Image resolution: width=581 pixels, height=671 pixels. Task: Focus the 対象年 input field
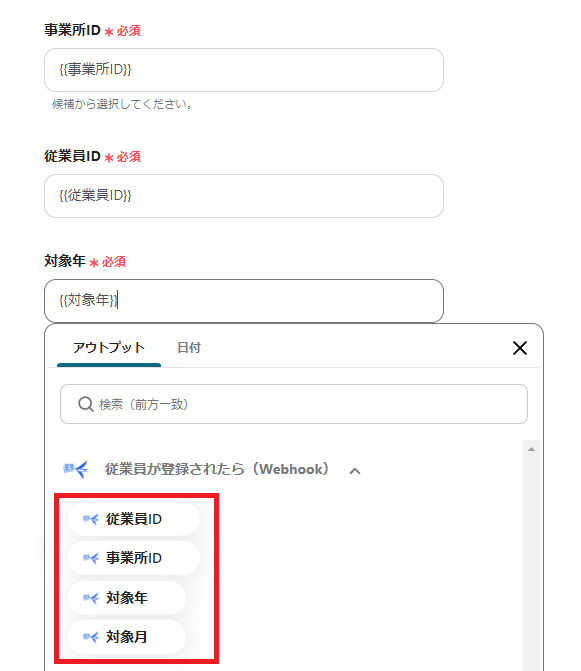244,301
